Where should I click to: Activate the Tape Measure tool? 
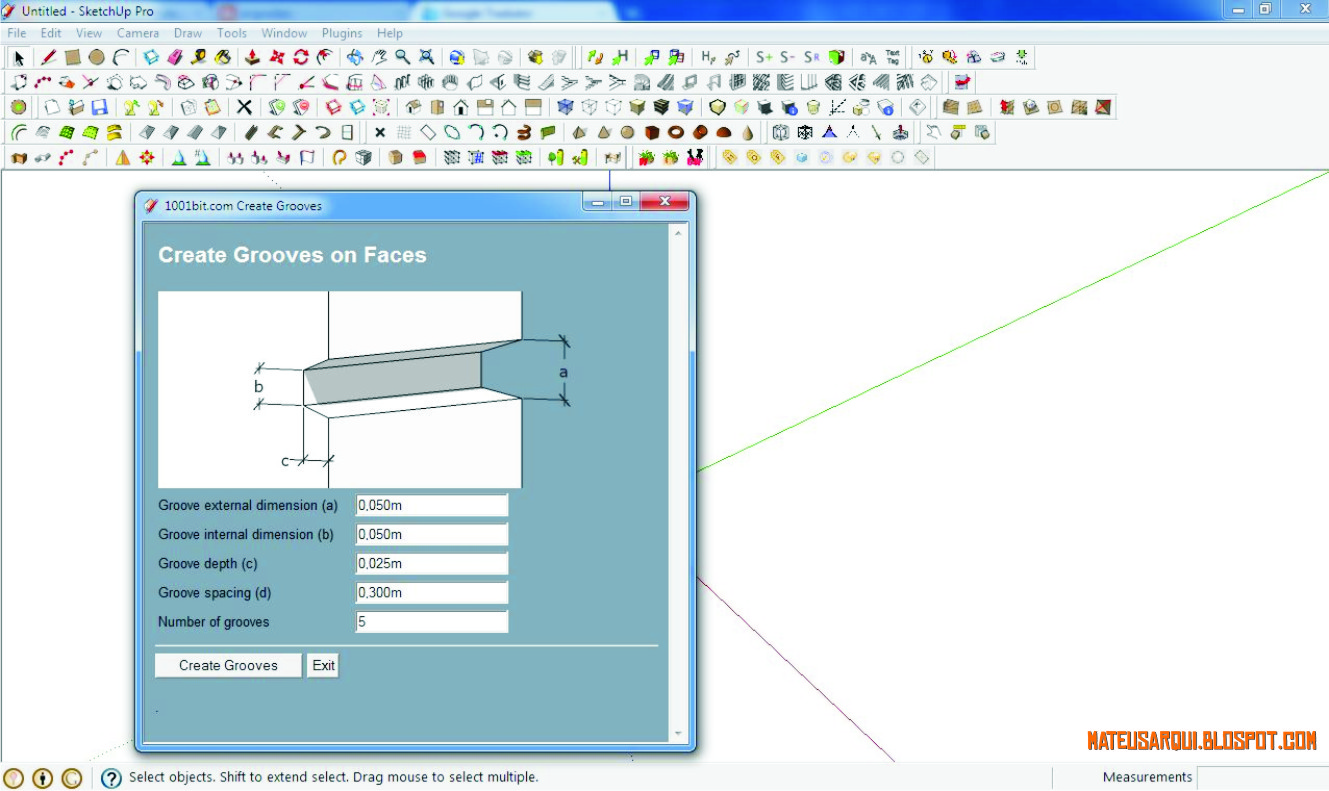coord(199,57)
